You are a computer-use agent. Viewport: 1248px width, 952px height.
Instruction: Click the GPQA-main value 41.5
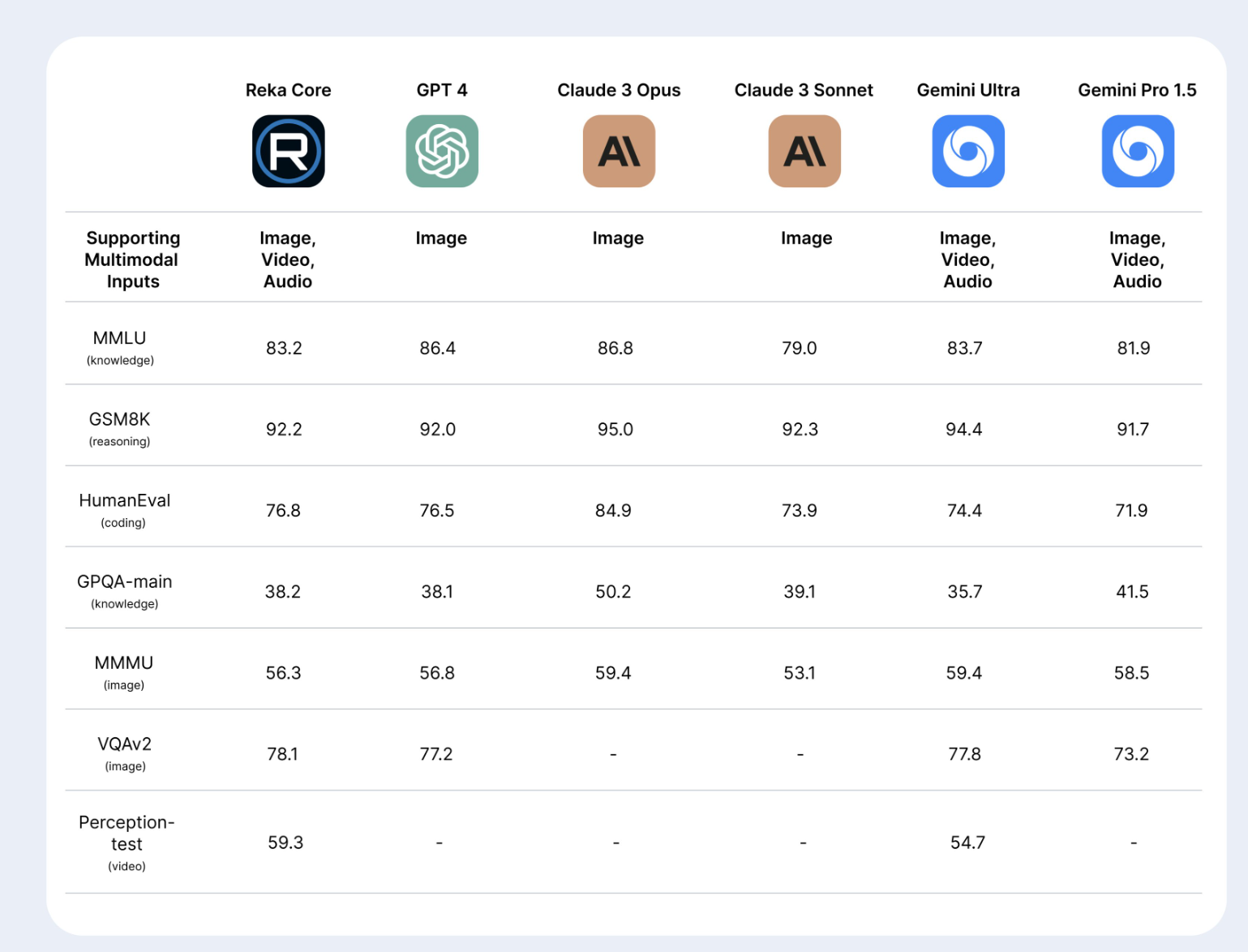tap(1132, 591)
